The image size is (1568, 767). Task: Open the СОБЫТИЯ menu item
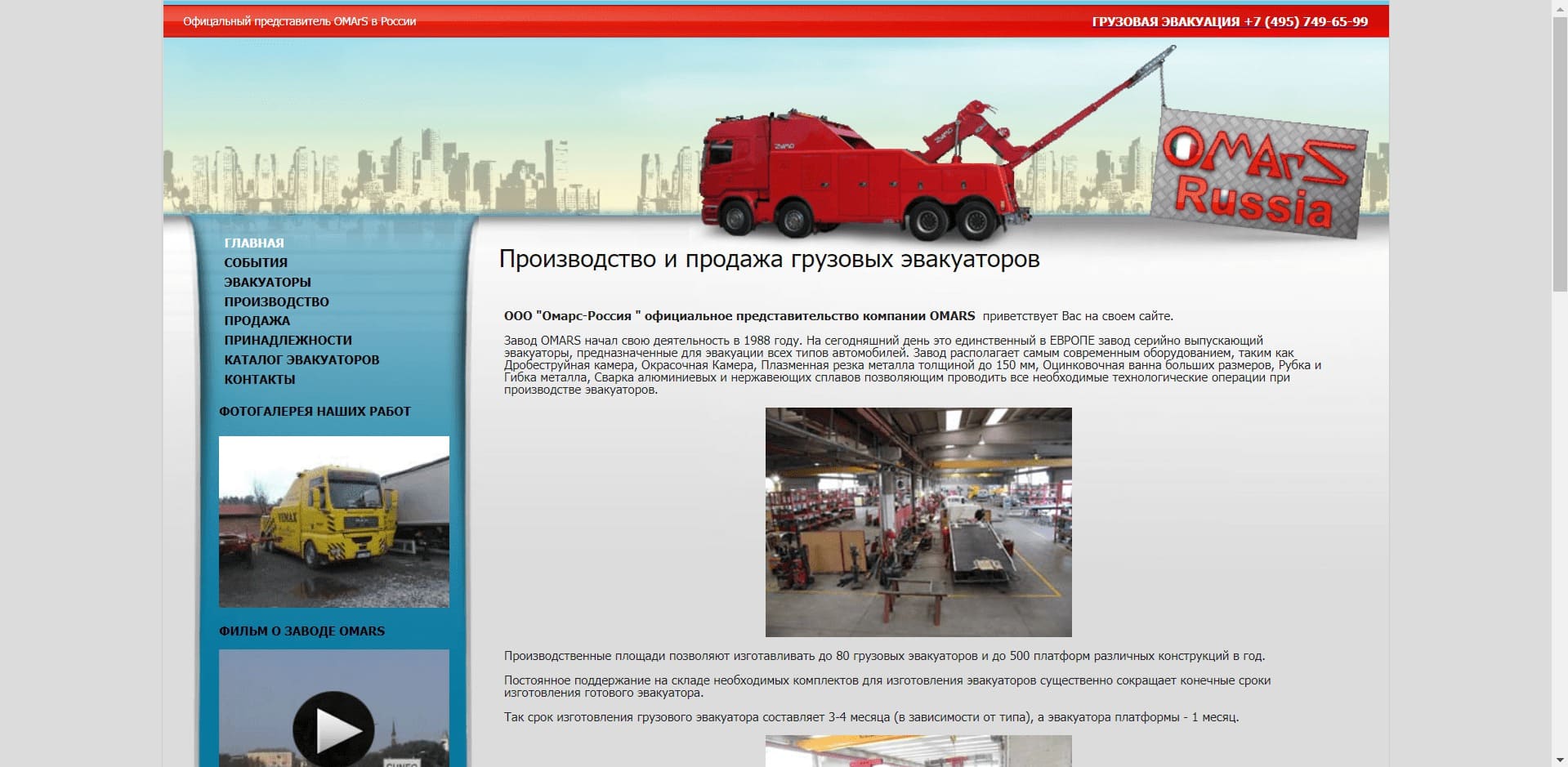[x=256, y=263]
